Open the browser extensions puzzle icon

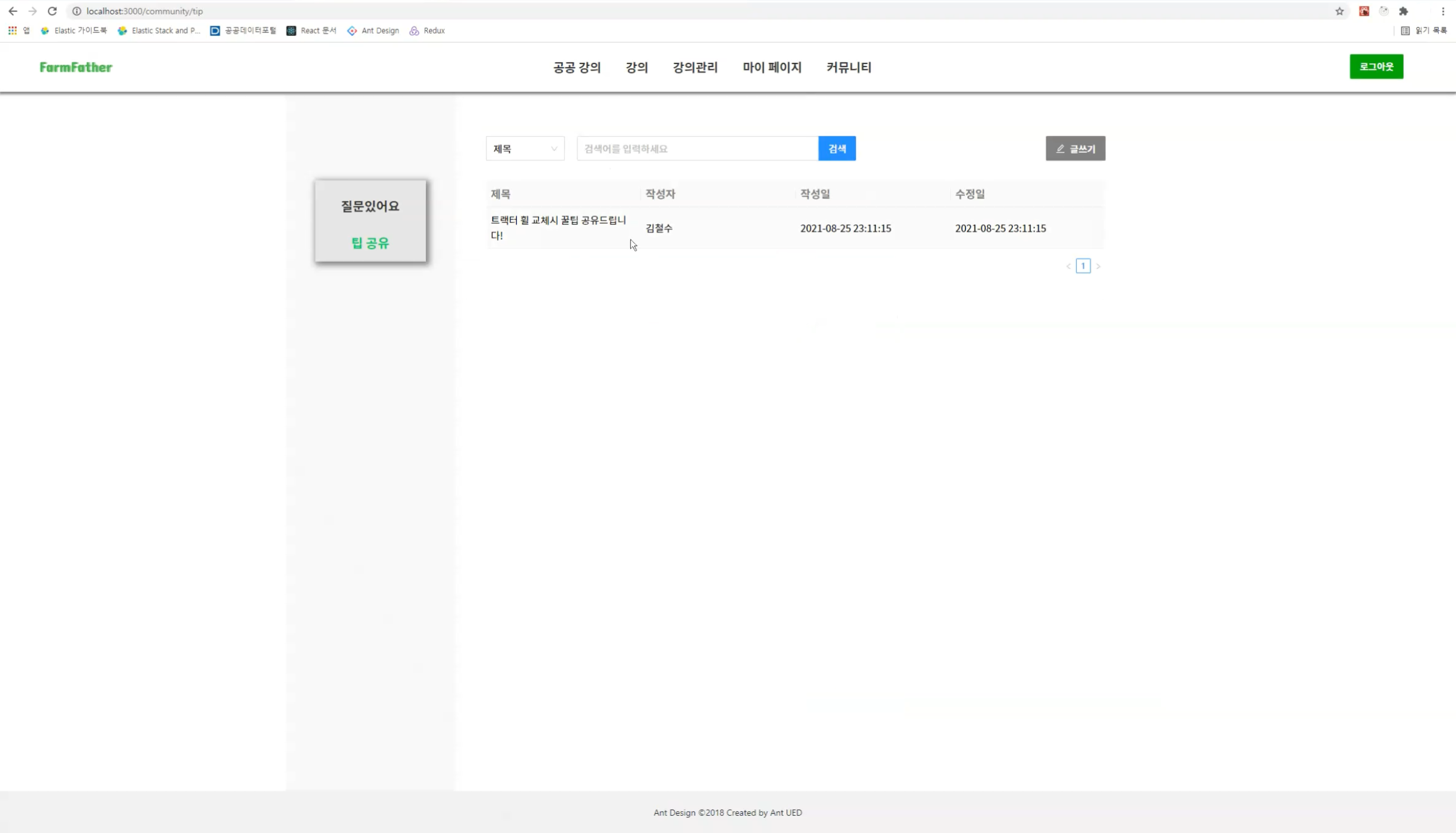pos(1403,11)
